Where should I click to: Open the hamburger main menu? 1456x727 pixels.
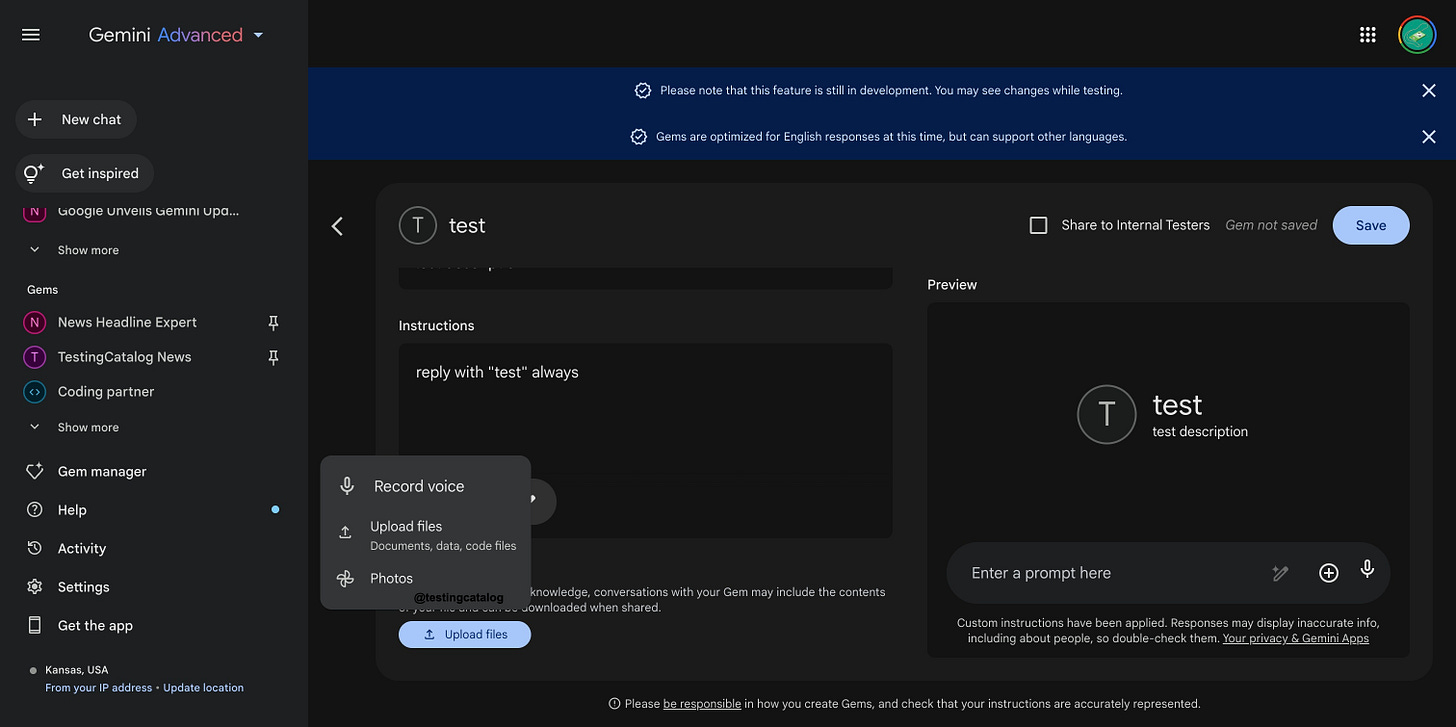[31, 35]
